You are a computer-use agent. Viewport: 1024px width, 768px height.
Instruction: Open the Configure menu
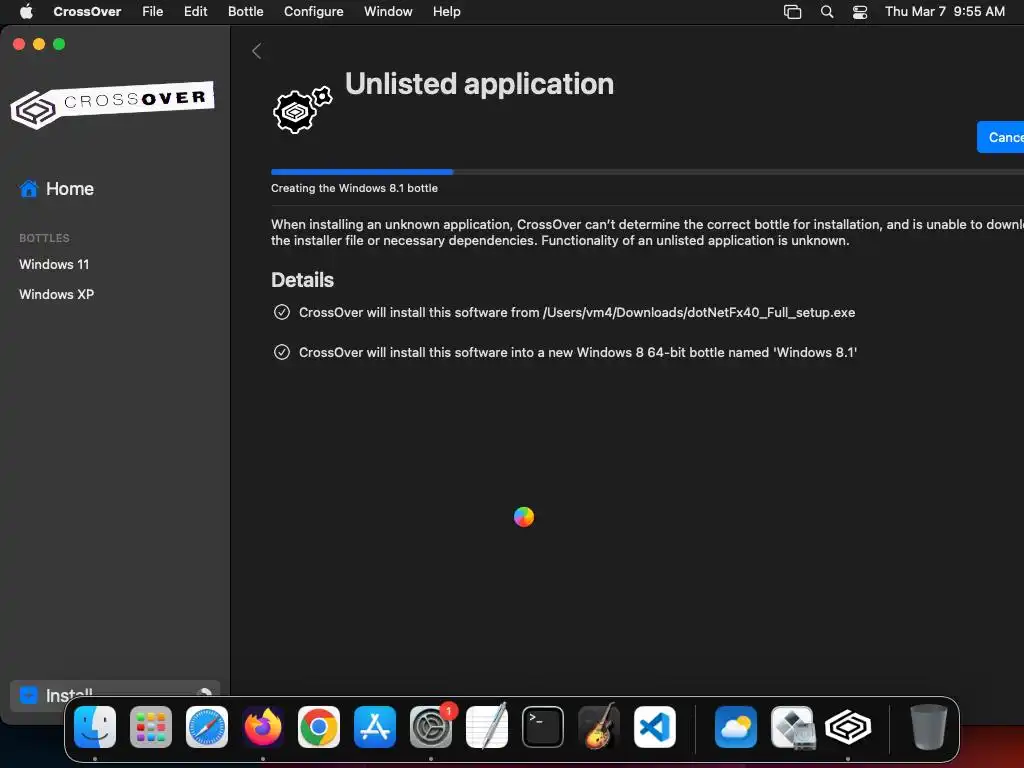click(x=313, y=11)
